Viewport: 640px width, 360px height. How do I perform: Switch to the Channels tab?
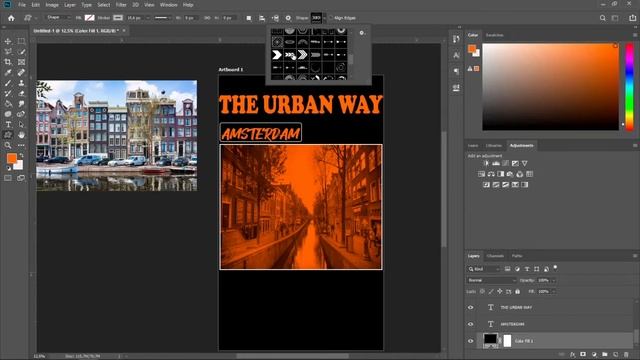[495, 256]
